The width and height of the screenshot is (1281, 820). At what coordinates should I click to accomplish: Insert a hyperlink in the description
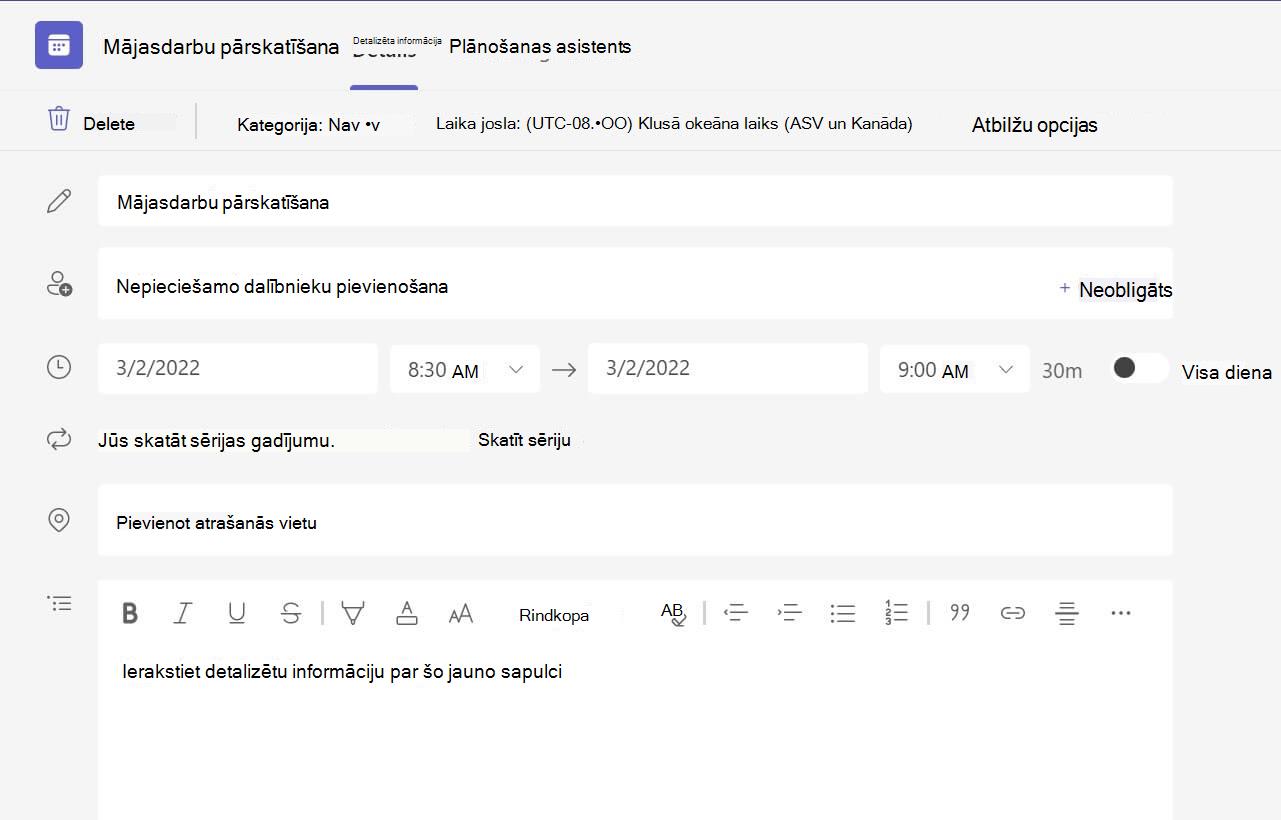pyautogui.click(x=1013, y=613)
